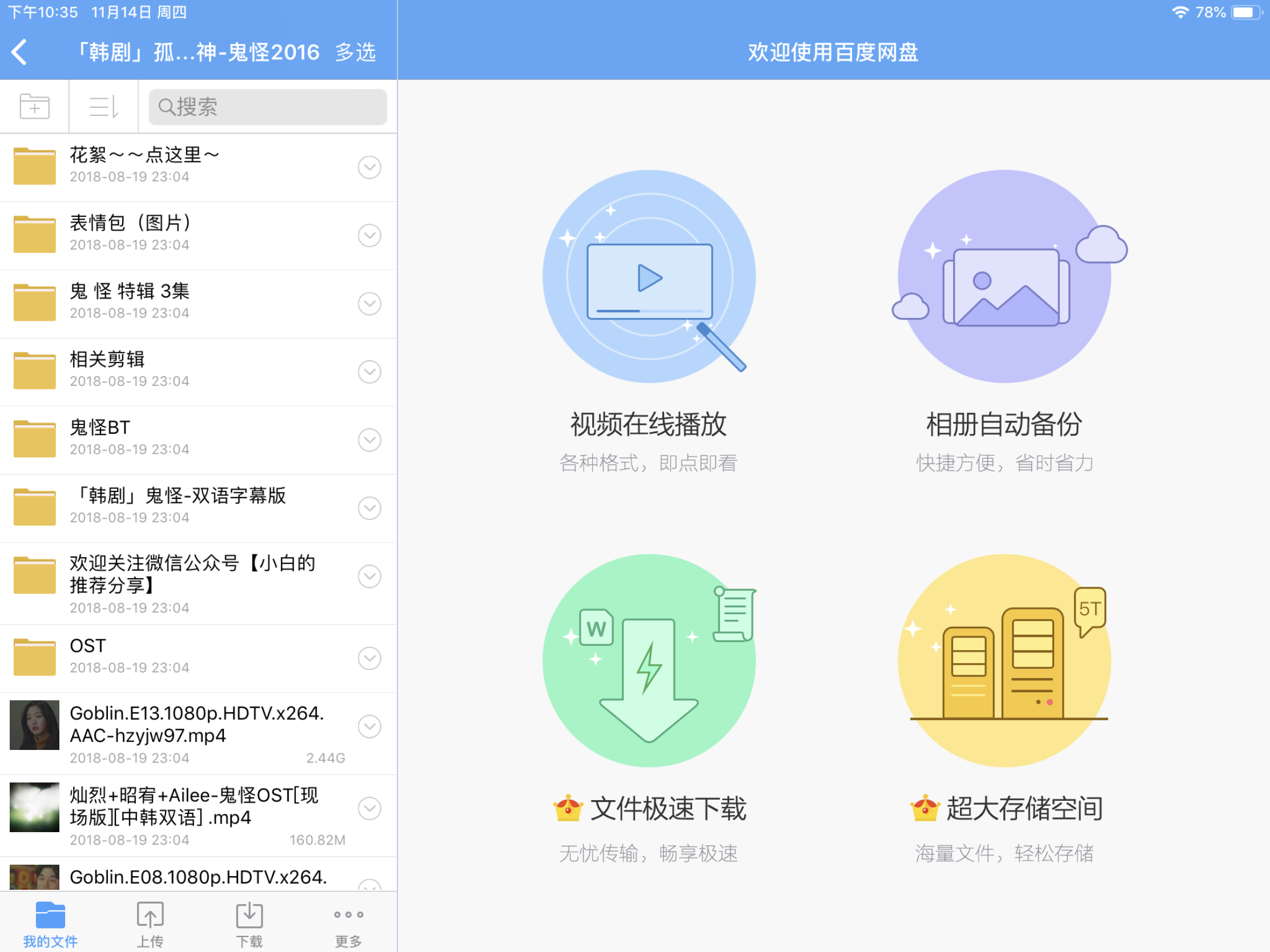
Task: Click the new folder icon
Action: (34, 107)
